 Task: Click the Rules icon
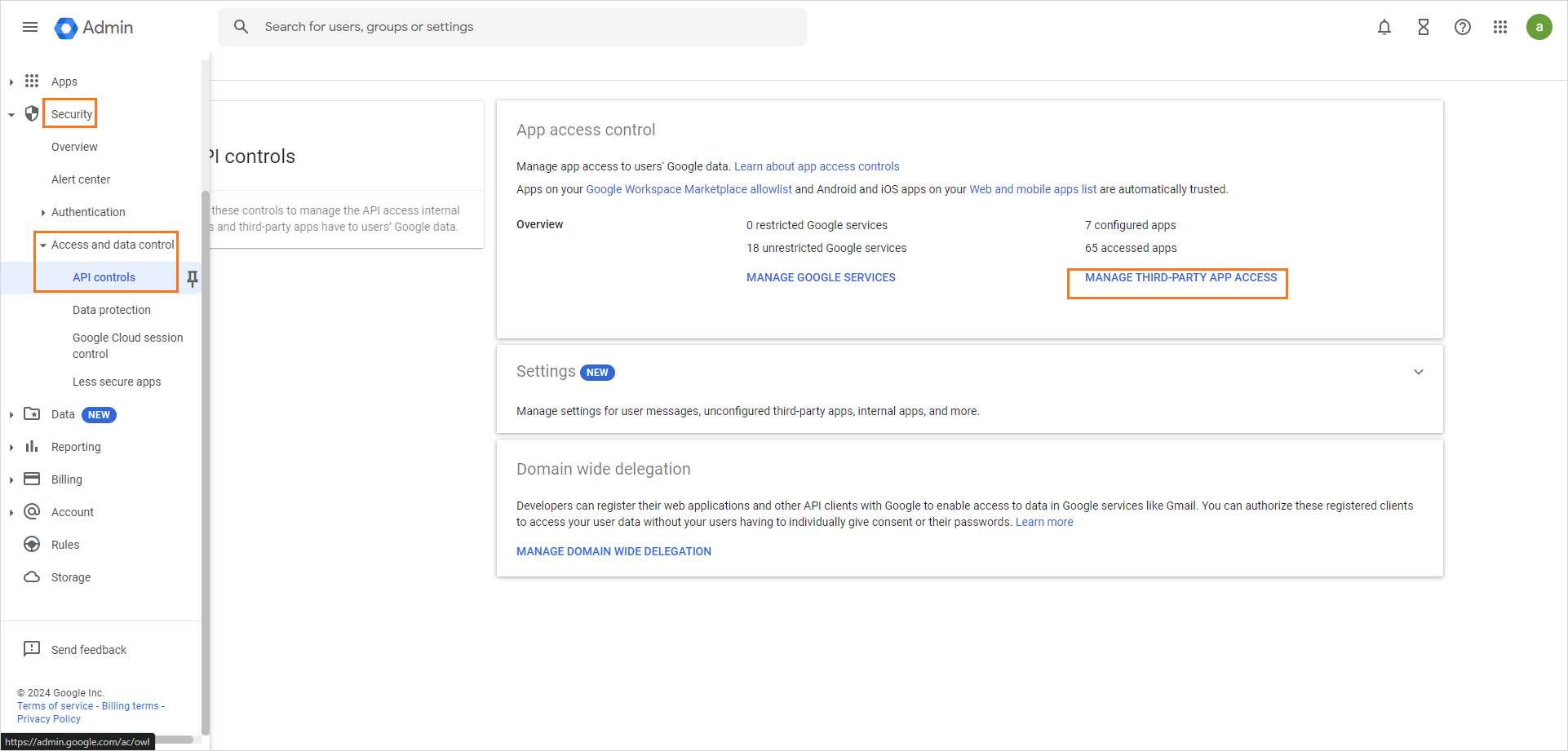pyautogui.click(x=32, y=544)
